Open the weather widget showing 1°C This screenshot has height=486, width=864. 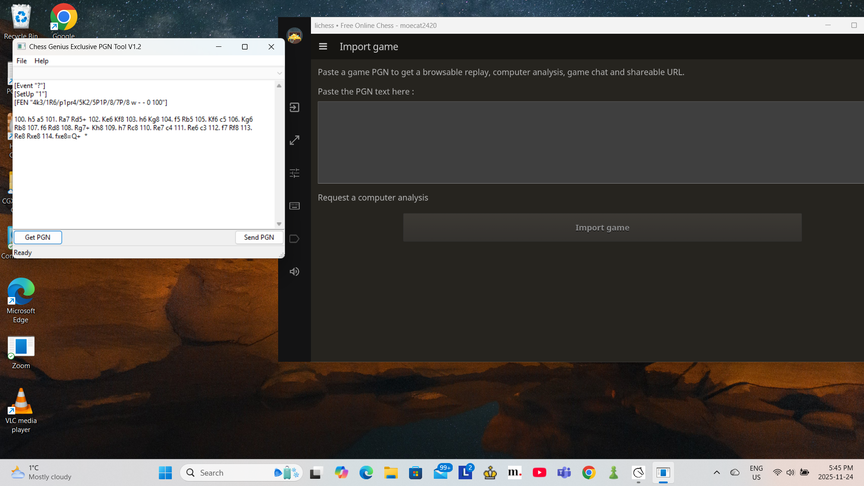pyautogui.click(x=41, y=473)
